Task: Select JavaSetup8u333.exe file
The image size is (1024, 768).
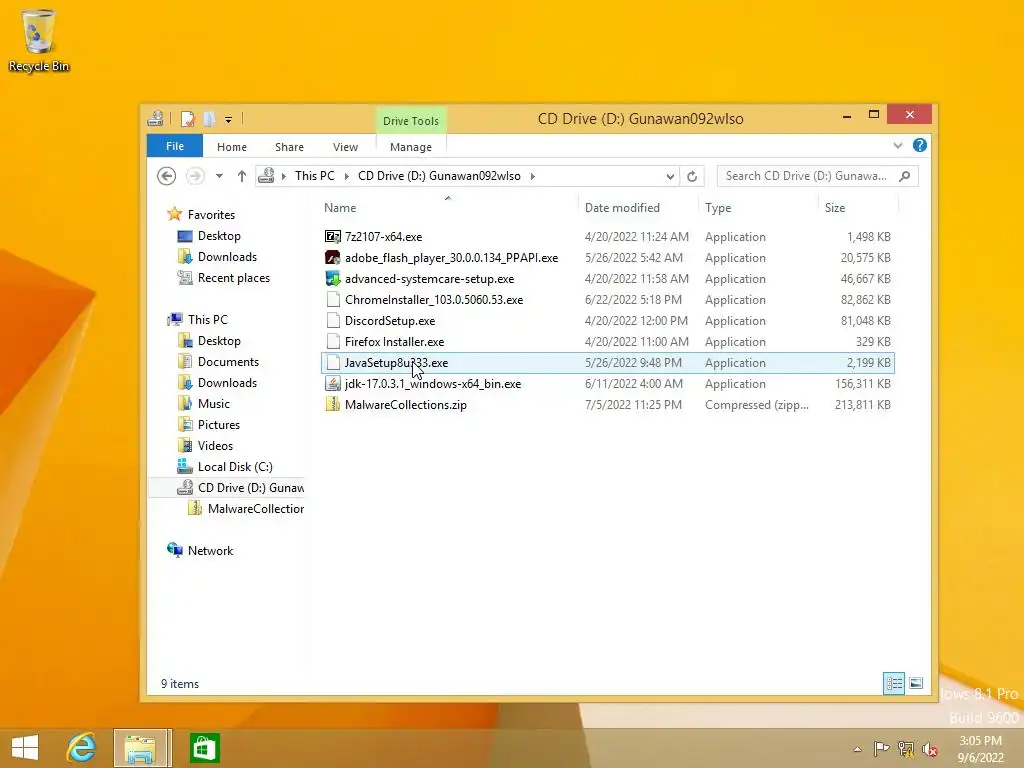Action: pyautogui.click(x=607, y=362)
